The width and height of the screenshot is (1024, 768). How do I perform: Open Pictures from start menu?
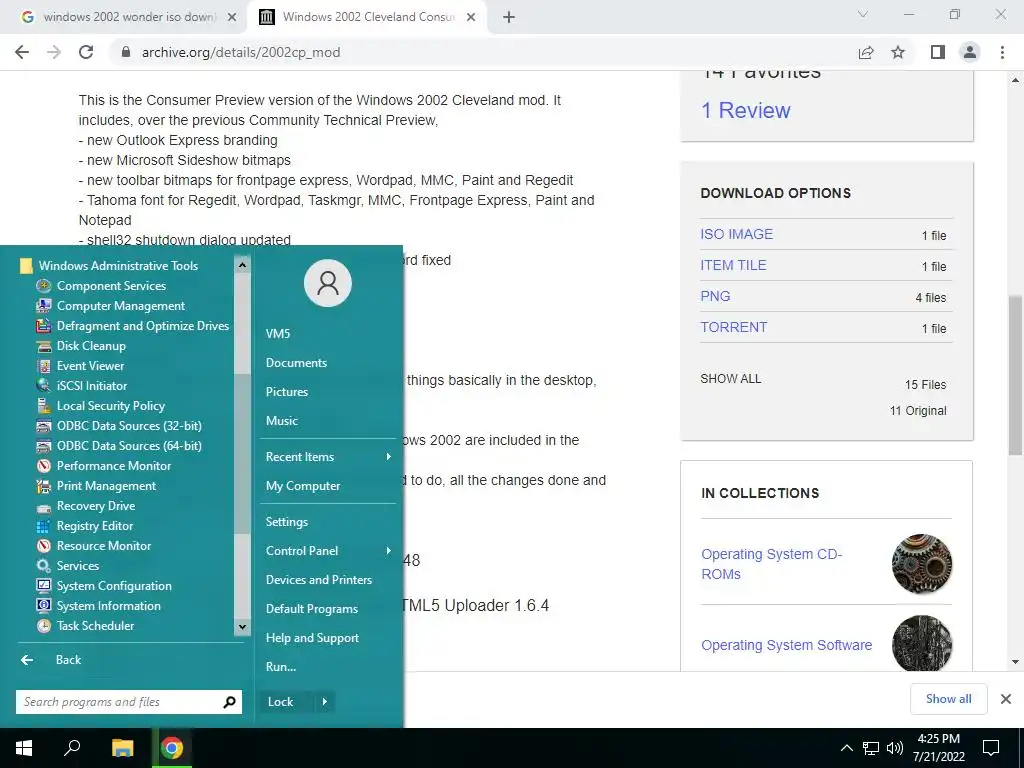287,392
